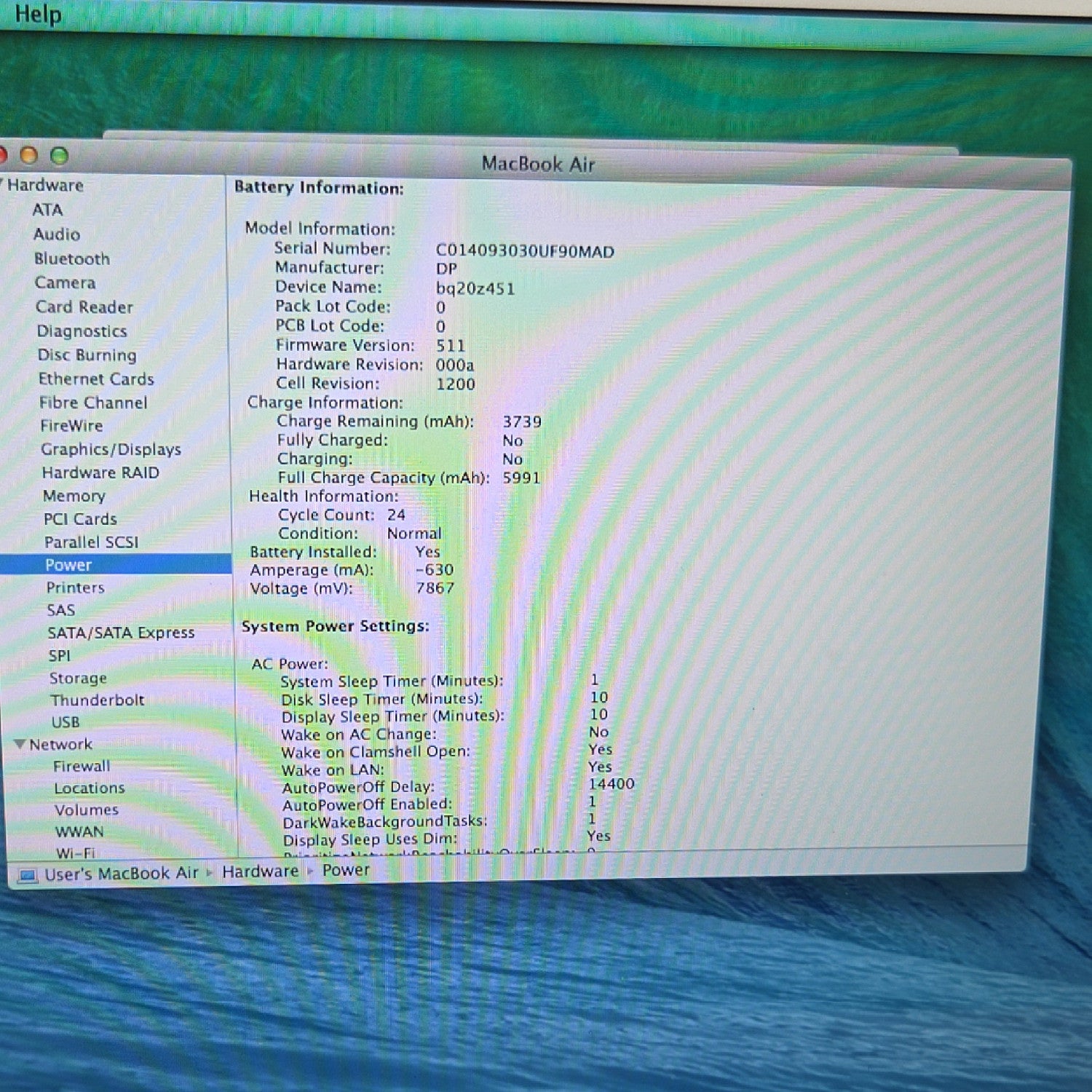The width and height of the screenshot is (1092, 1092).
Task: Select PCI Cards in the sidebar
Action: tap(80, 519)
